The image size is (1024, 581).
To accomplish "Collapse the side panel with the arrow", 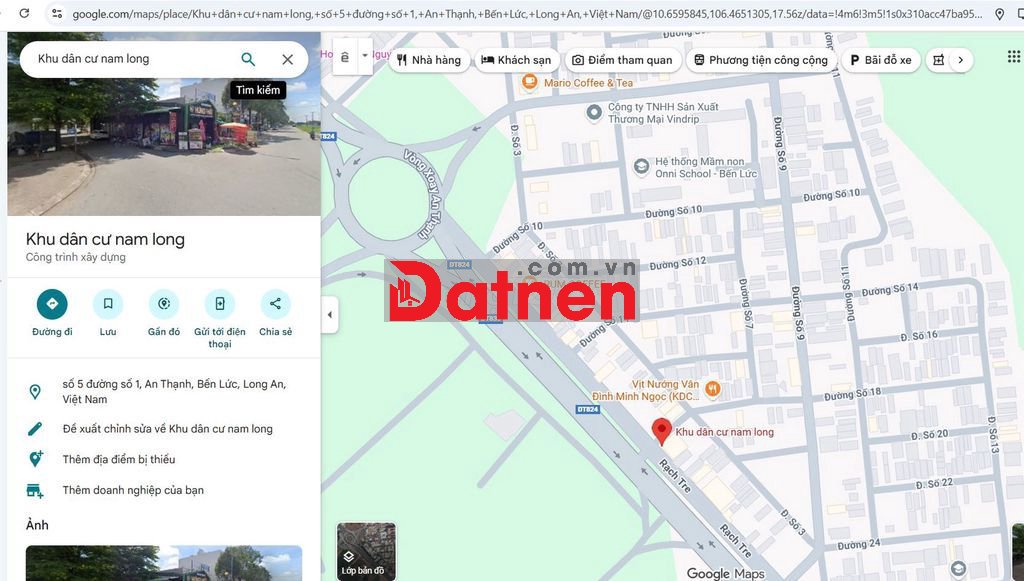I will coord(330,315).
